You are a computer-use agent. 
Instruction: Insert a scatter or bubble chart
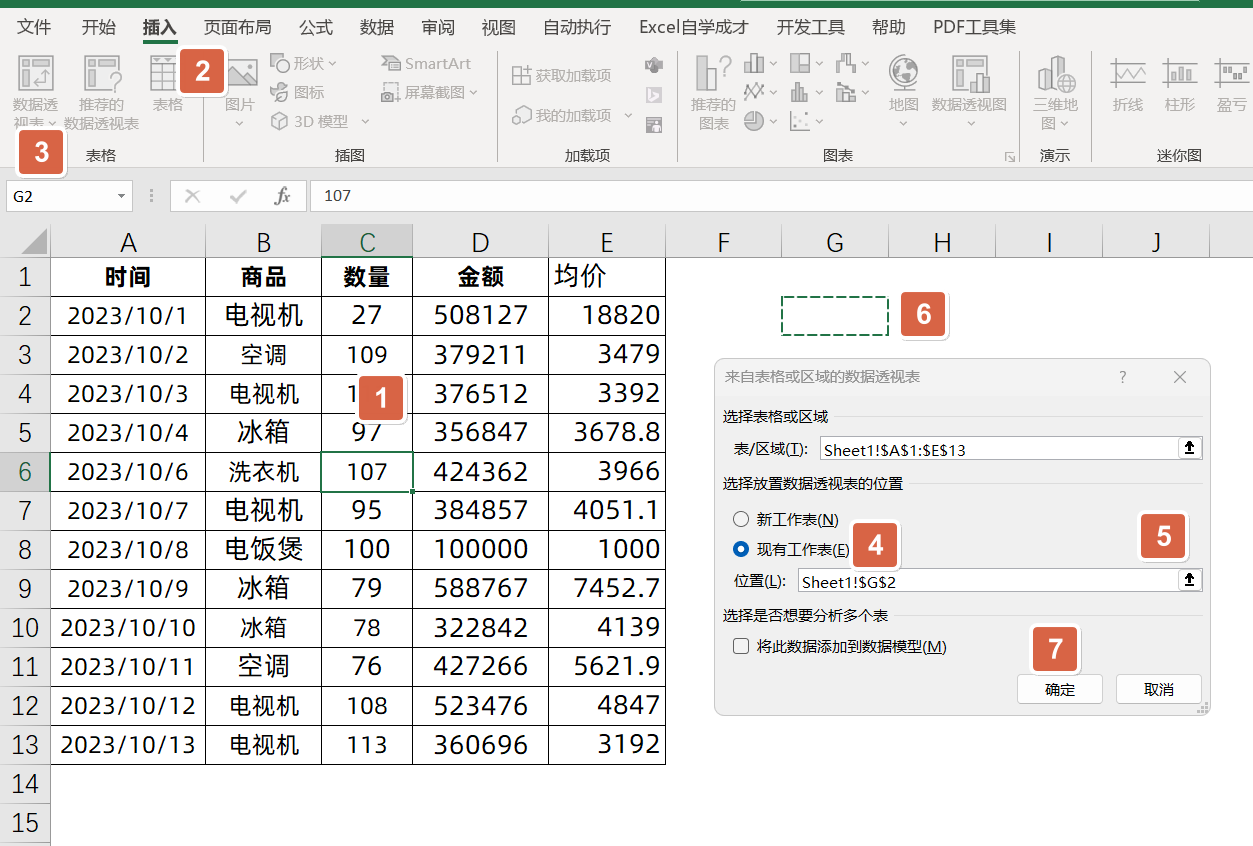(806, 120)
